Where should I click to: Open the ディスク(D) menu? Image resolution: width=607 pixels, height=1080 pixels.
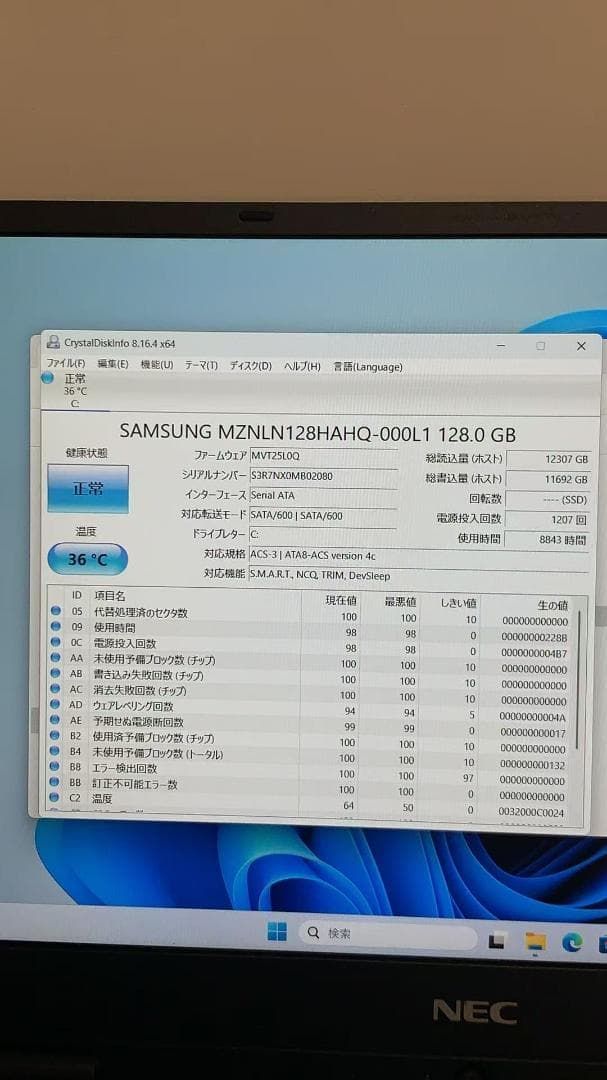click(251, 366)
